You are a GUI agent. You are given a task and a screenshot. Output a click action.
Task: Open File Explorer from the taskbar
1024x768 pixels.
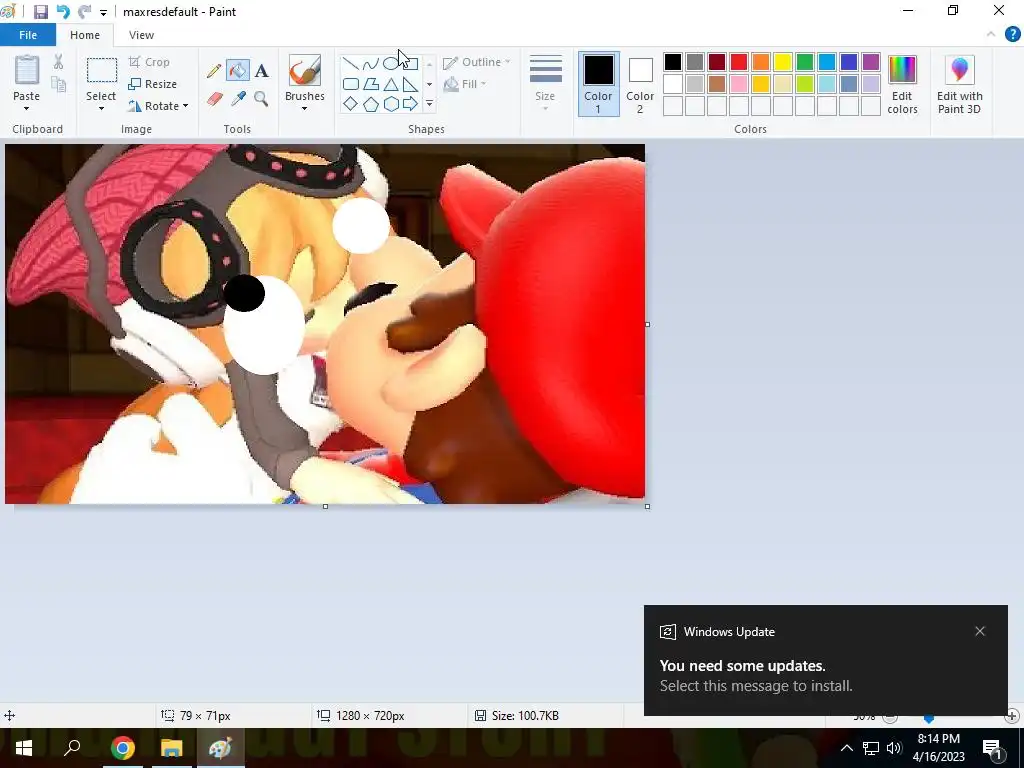click(x=171, y=748)
